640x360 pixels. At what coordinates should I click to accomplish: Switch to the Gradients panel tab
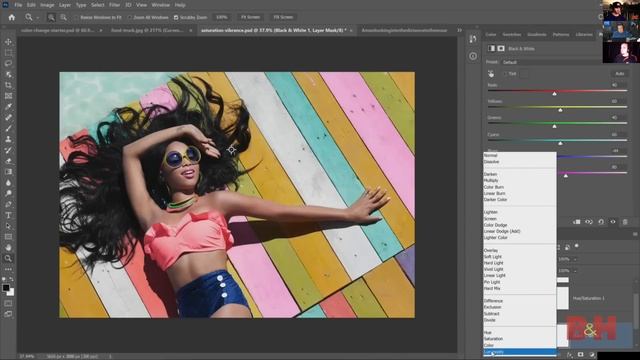click(537, 35)
